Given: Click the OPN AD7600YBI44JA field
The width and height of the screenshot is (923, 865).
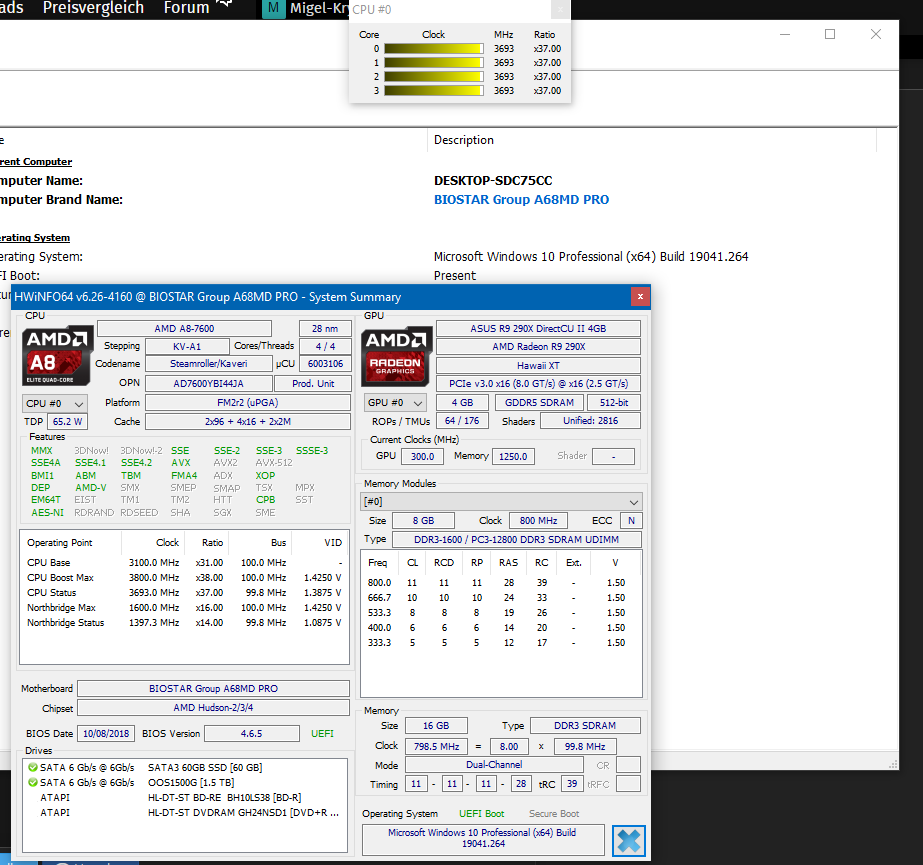Looking at the screenshot, I should tap(208, 383).
